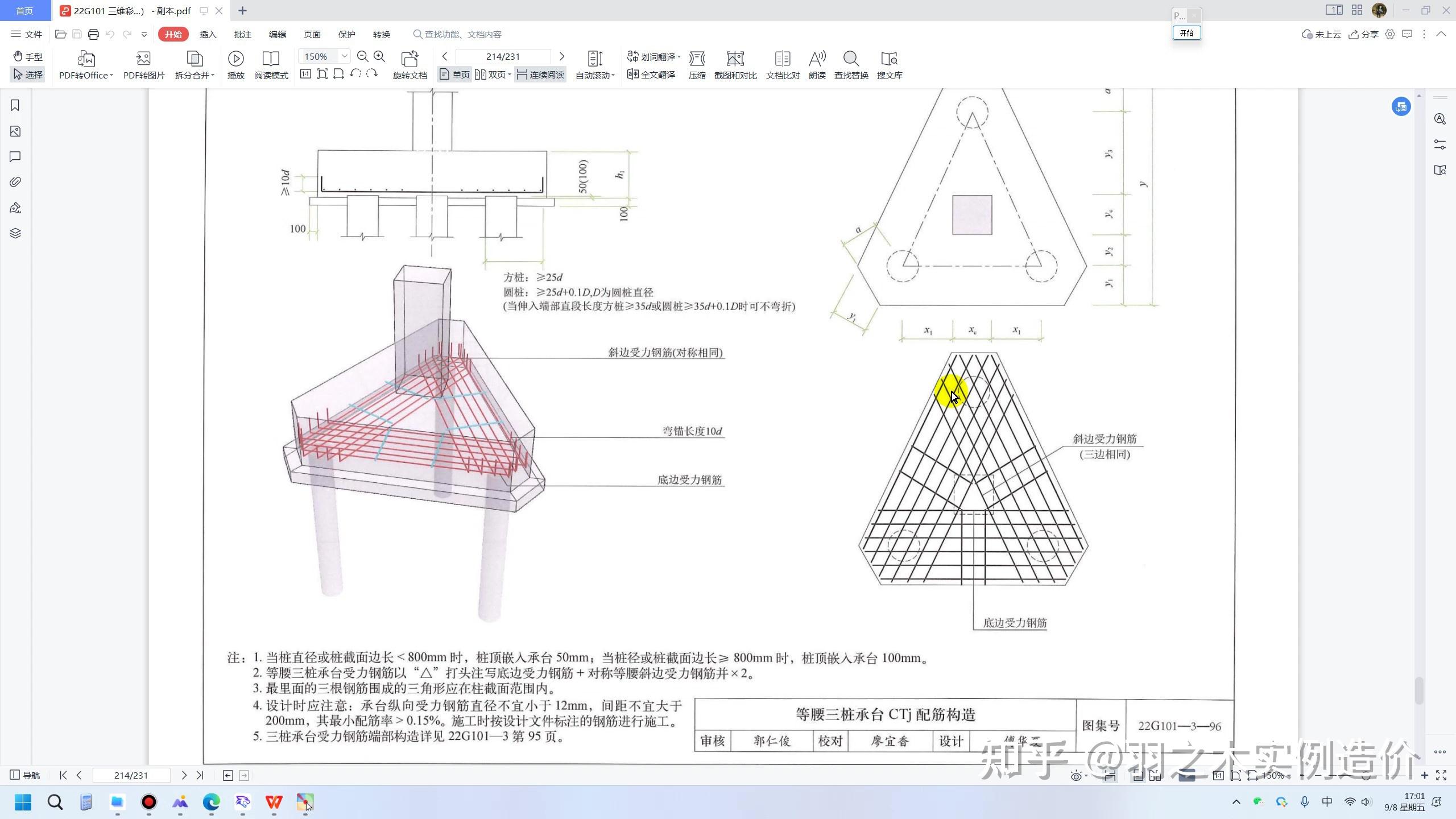This screenshot has width=1456, height=819.
Task: Click 全文翻译 full text translation
Action: [651, 75]
